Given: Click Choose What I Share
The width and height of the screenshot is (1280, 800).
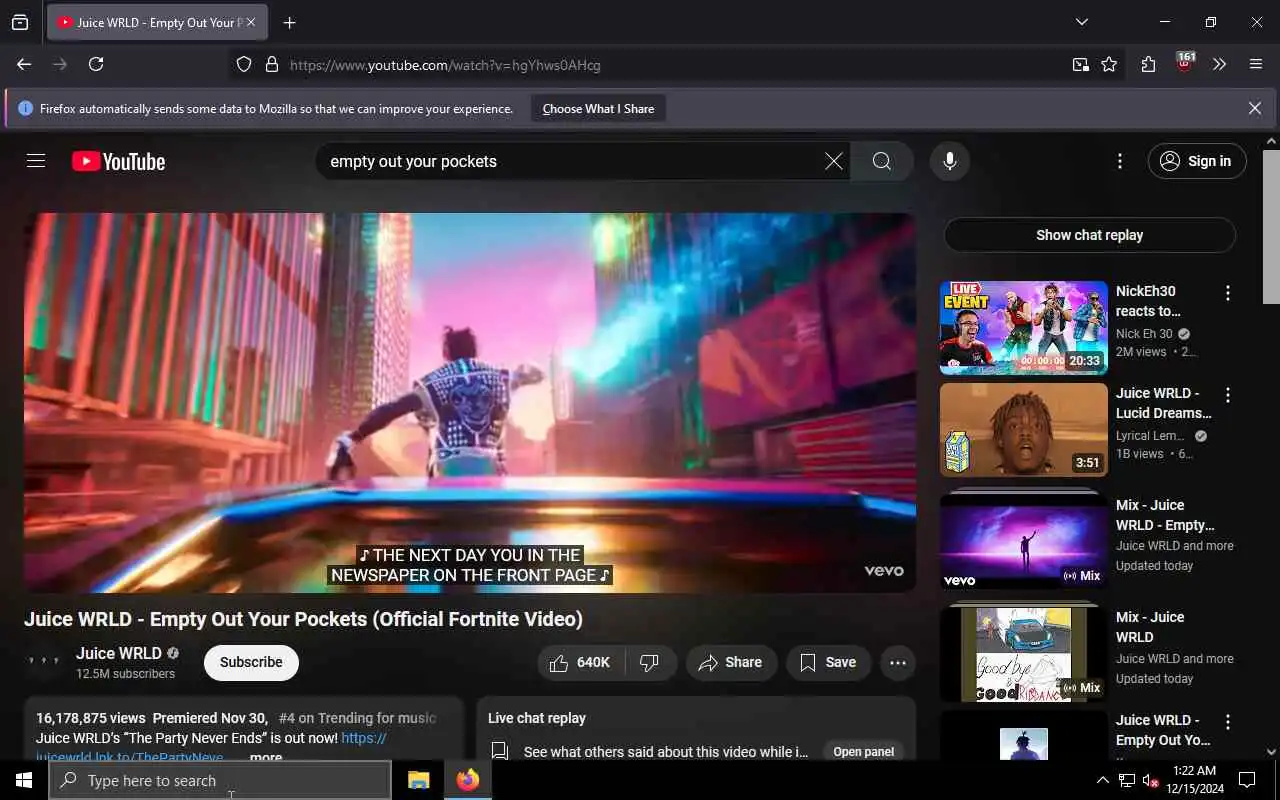Looking at the screenshot, I should [598, 108].
